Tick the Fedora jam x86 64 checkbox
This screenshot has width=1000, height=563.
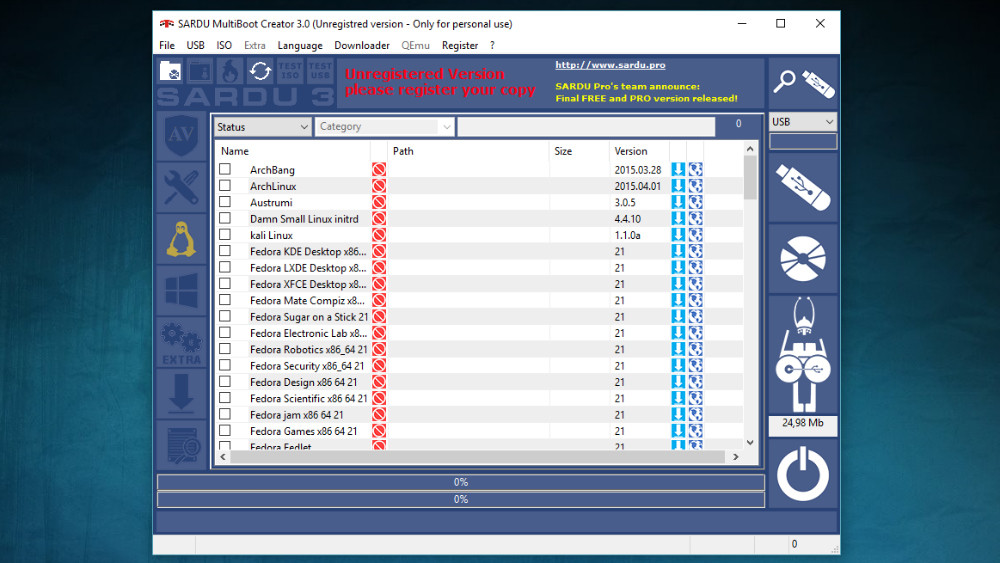pos(225,414)
